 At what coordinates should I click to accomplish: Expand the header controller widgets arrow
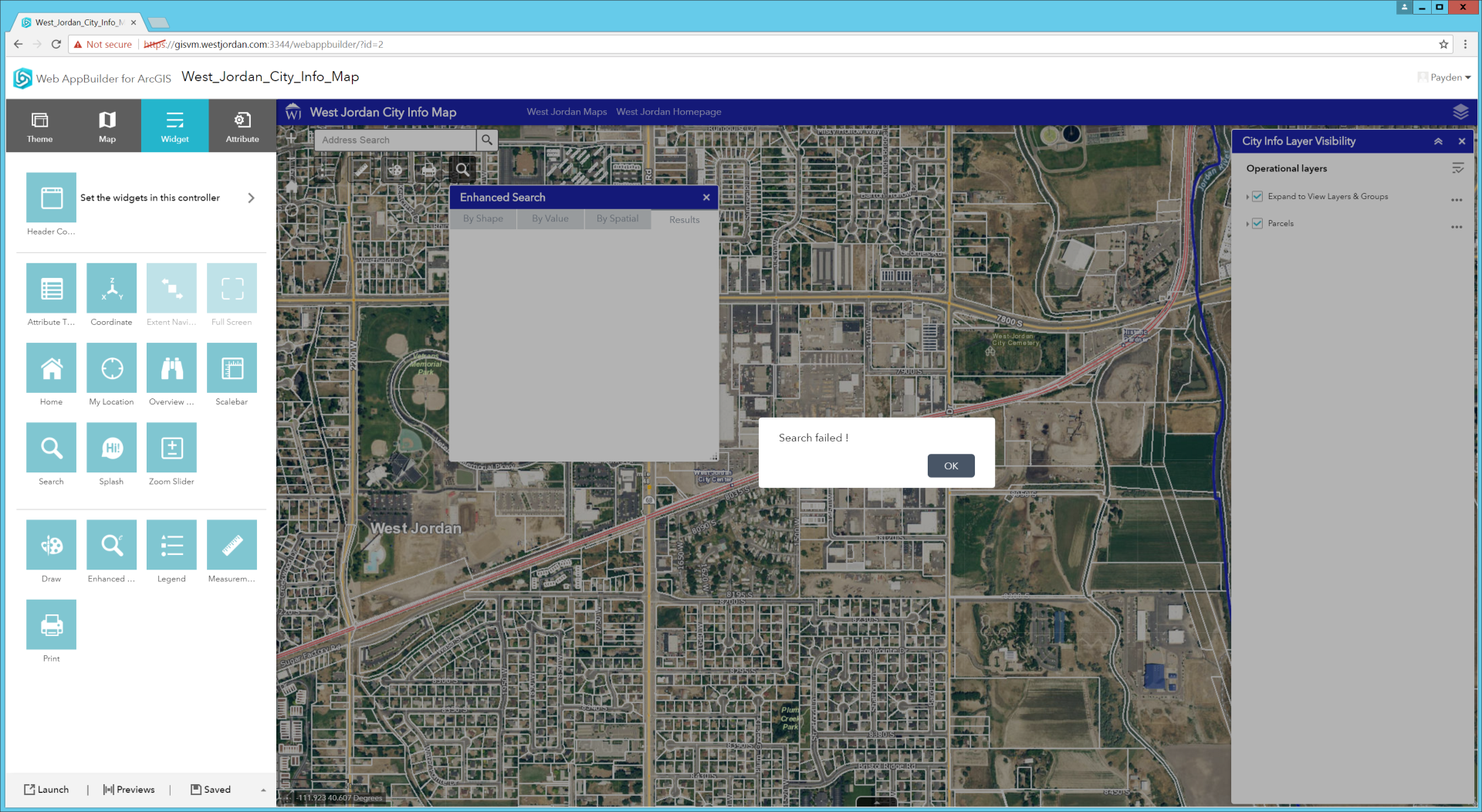[251, 198]
